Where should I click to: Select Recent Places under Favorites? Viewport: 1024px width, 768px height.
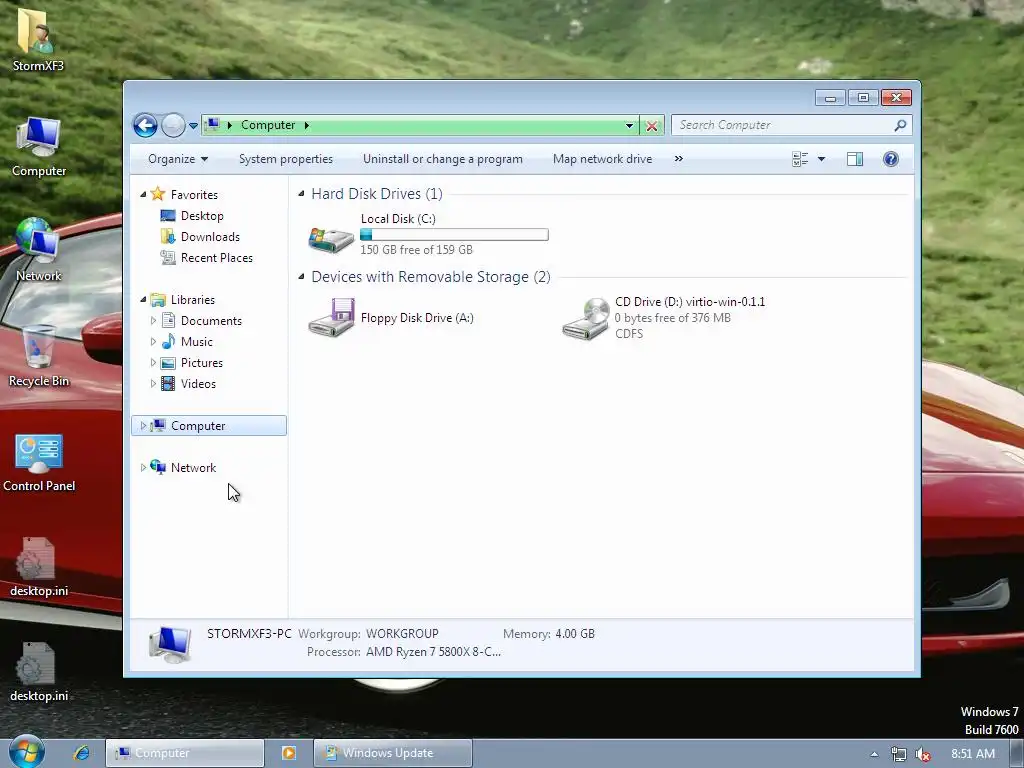pos(216,258)
